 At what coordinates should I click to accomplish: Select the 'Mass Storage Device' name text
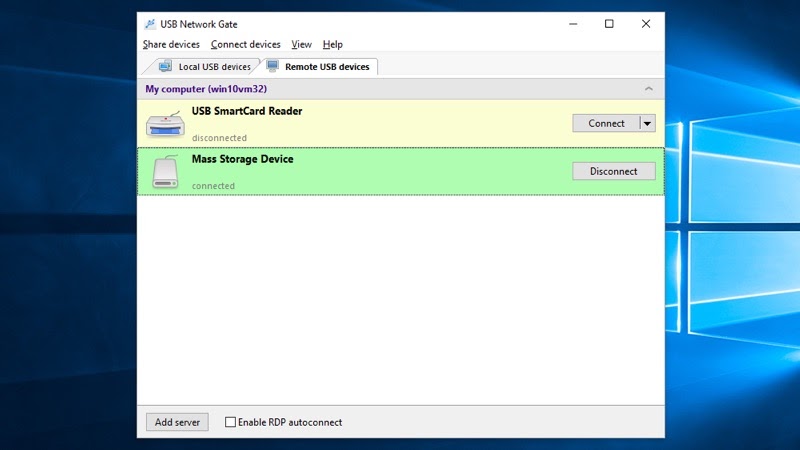[x=242, y=159]
